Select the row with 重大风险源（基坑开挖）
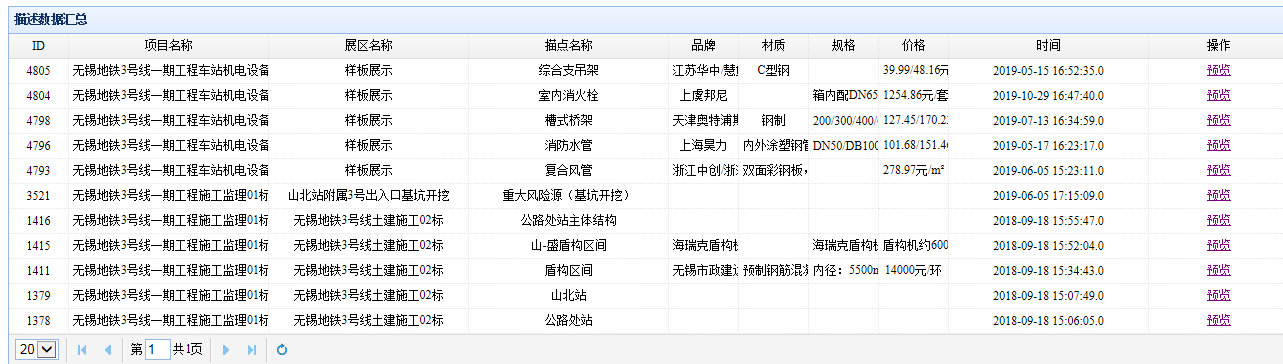Image resolution: width=1283 pixels, height=364 pixels. click(641, 196)
